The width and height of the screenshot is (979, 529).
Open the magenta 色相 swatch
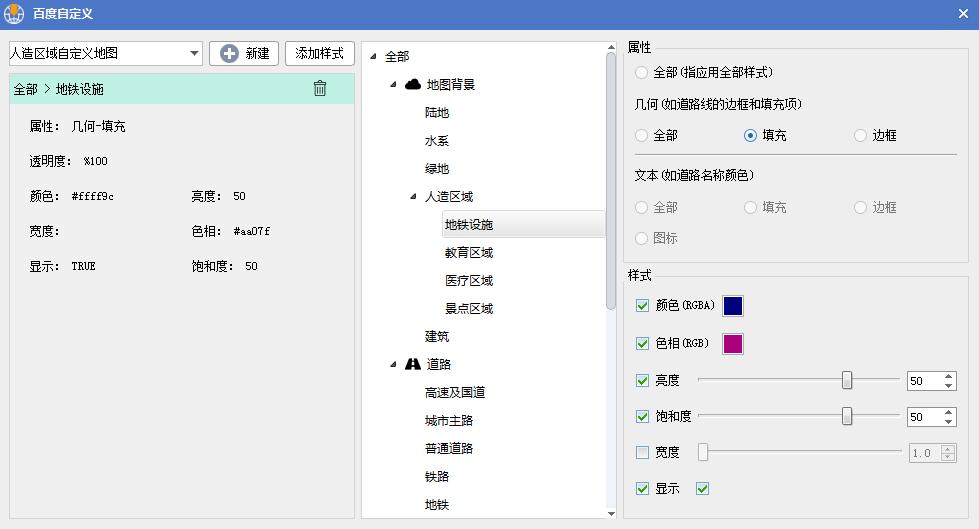tap(732, 344)
